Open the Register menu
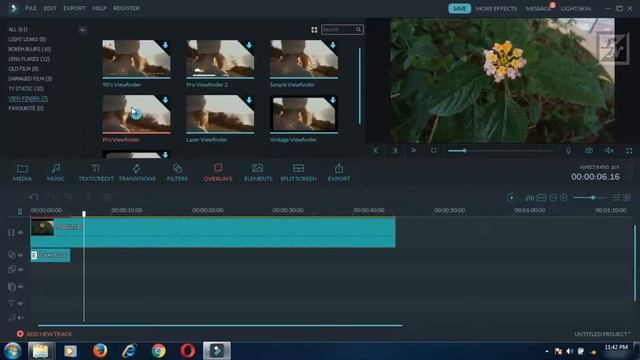The height and width of the screenshot is (360, 640). [127, 8]
